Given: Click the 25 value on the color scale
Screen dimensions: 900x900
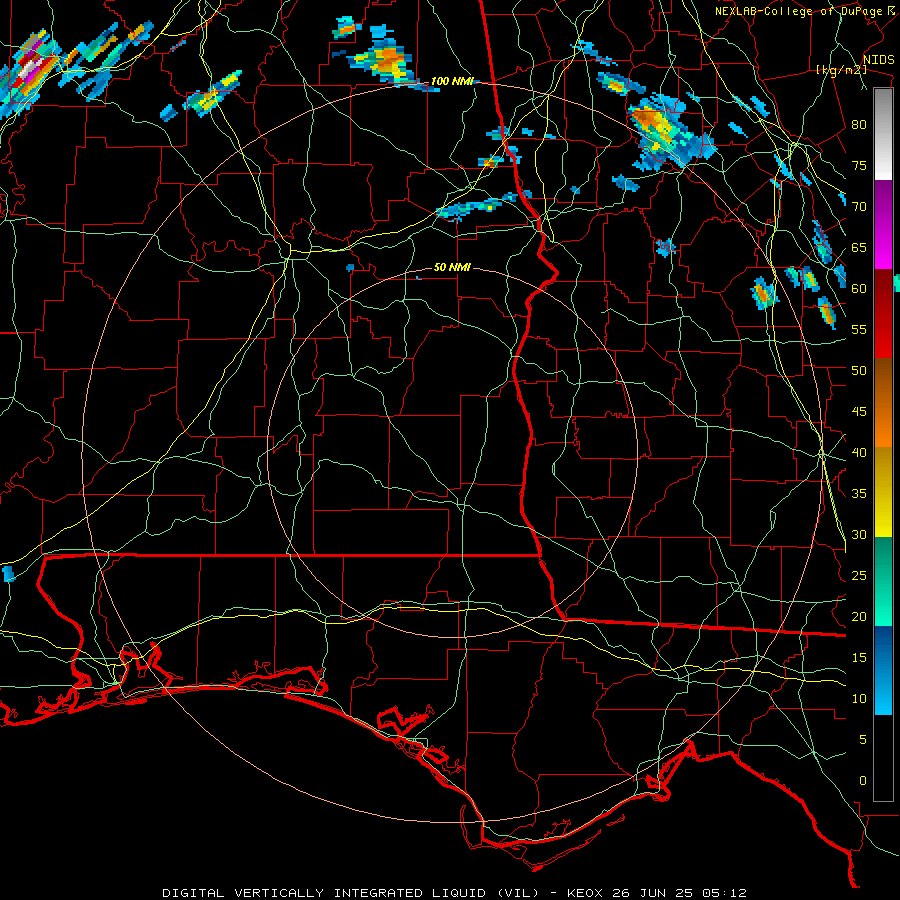Looking at the screenshot, I should click(x=859, y=575).
